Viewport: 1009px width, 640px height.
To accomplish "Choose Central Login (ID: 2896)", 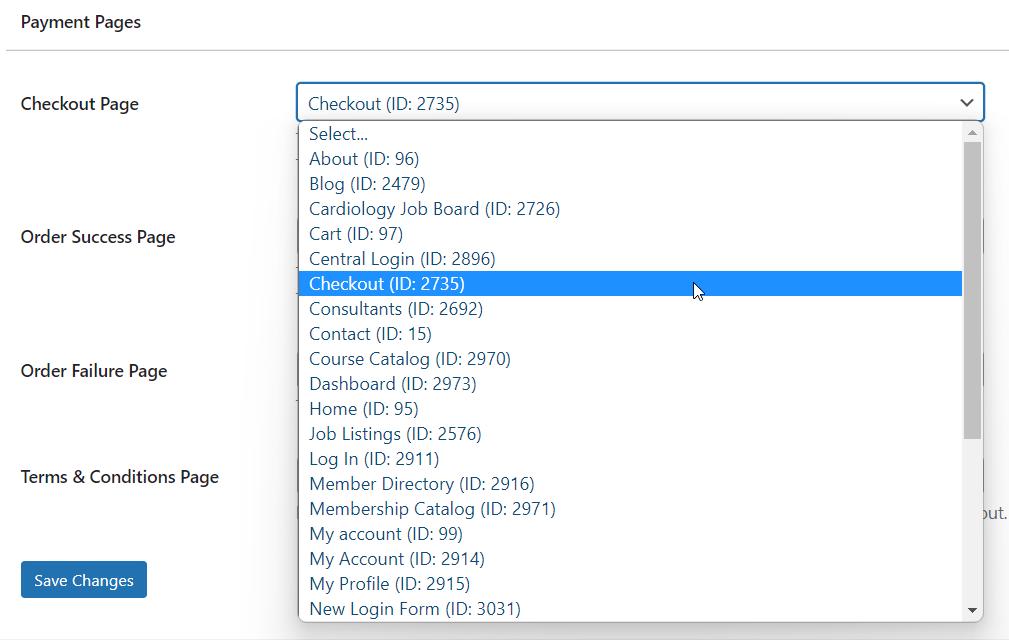I will pyautogui.click(x=630, y=259).
